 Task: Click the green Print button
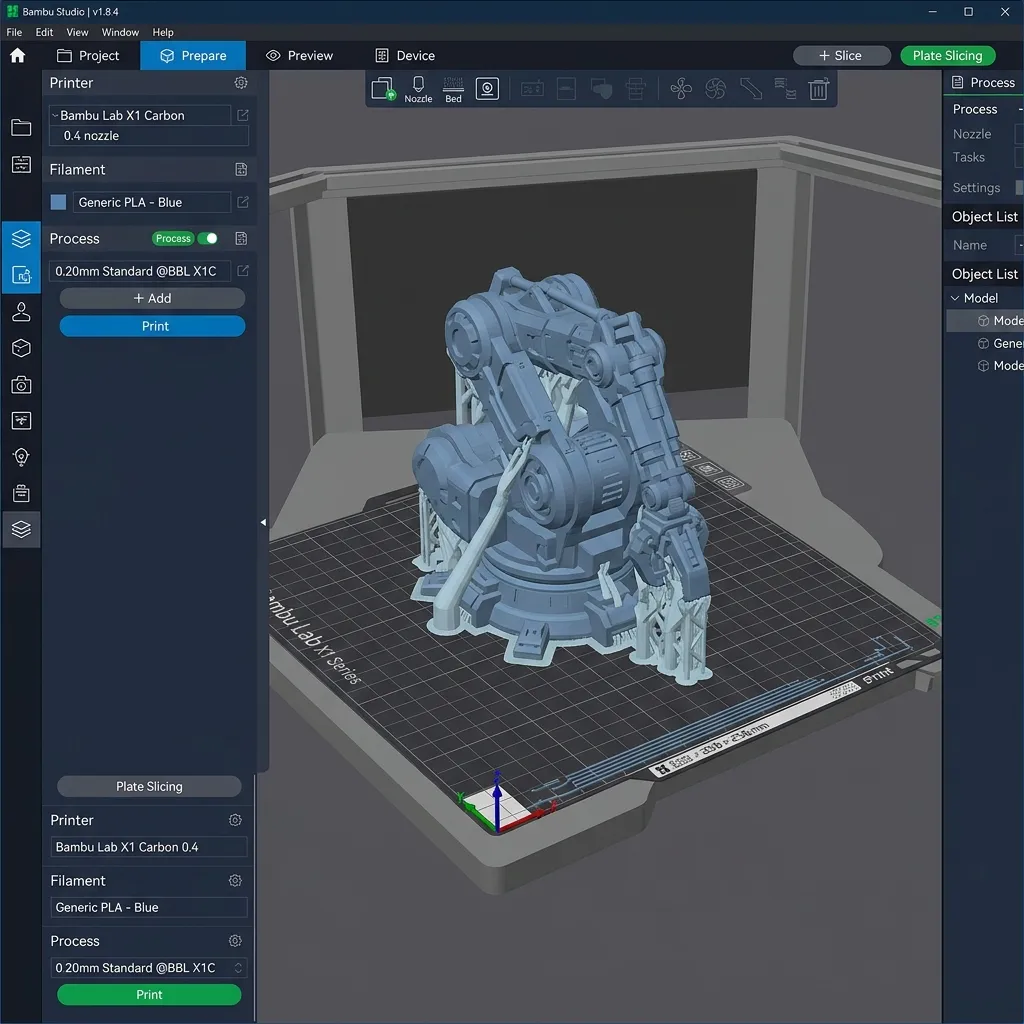click(x=149, y=995)
